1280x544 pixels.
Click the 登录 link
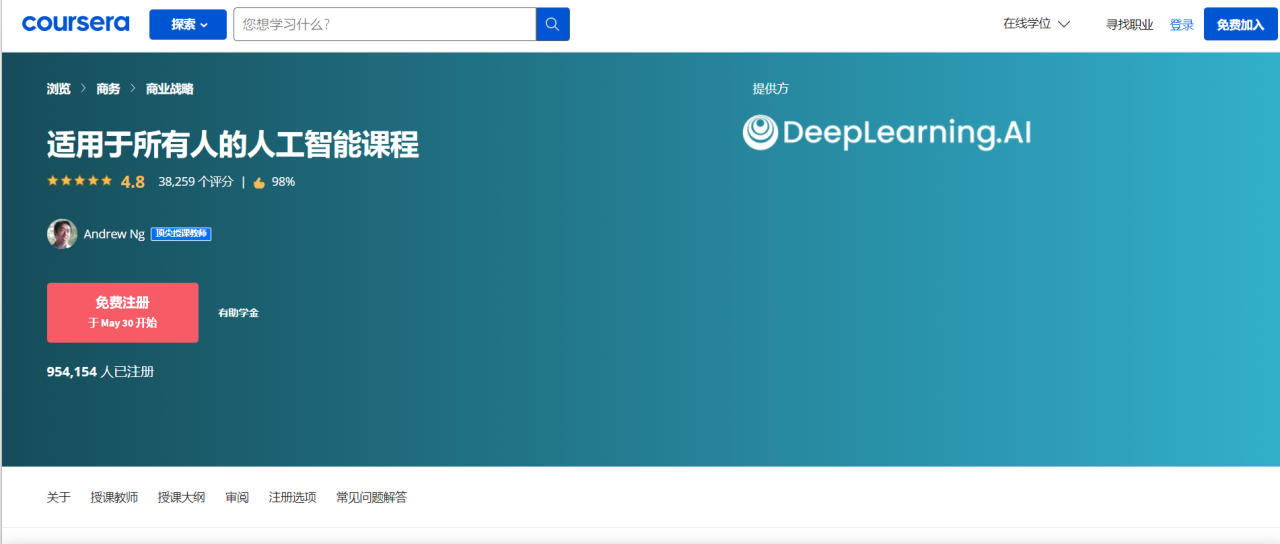pyautogui.click(x=1182, y=25)
